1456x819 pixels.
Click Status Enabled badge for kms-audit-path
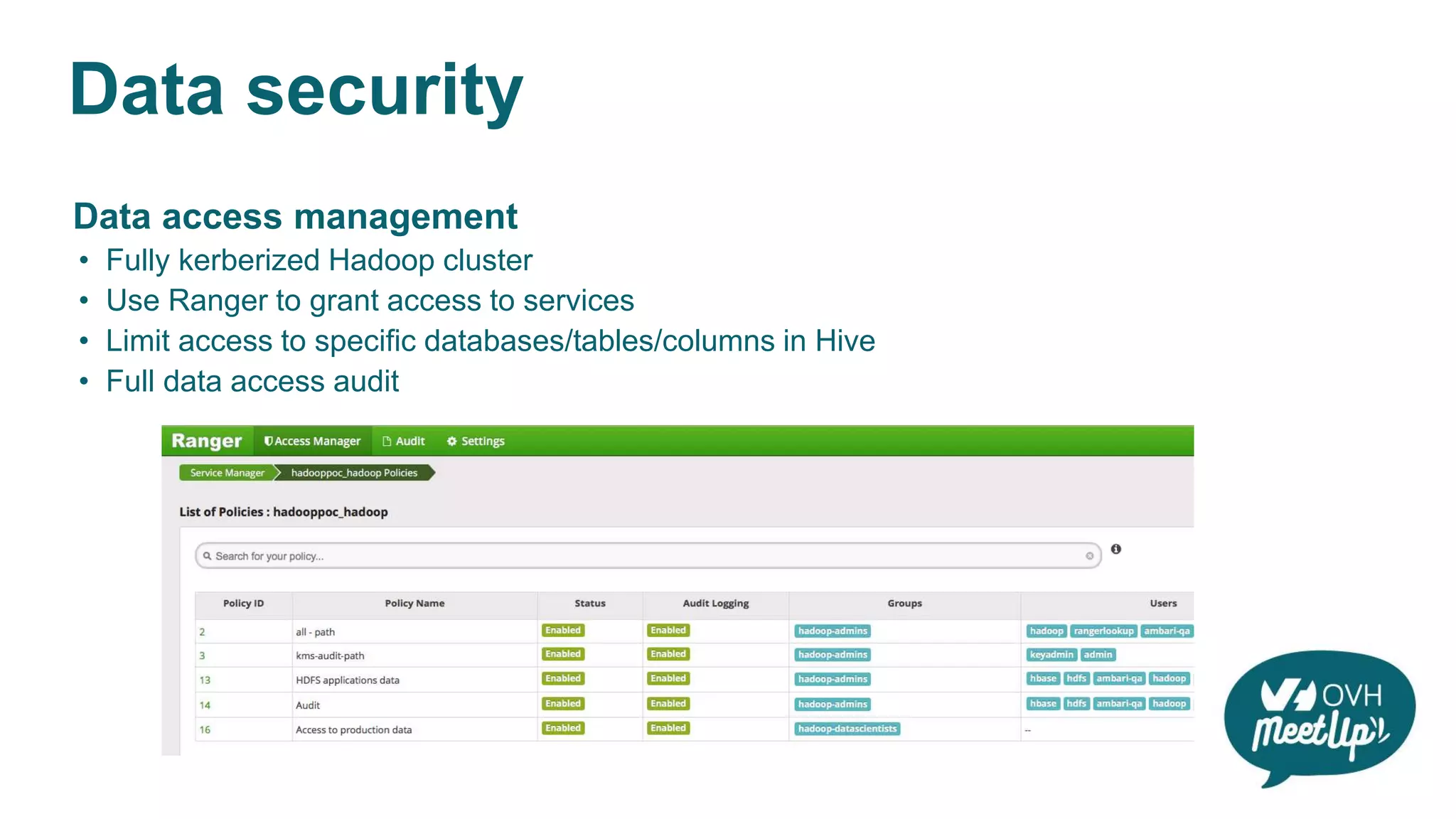pyautogui.click(x=563, y=654)
